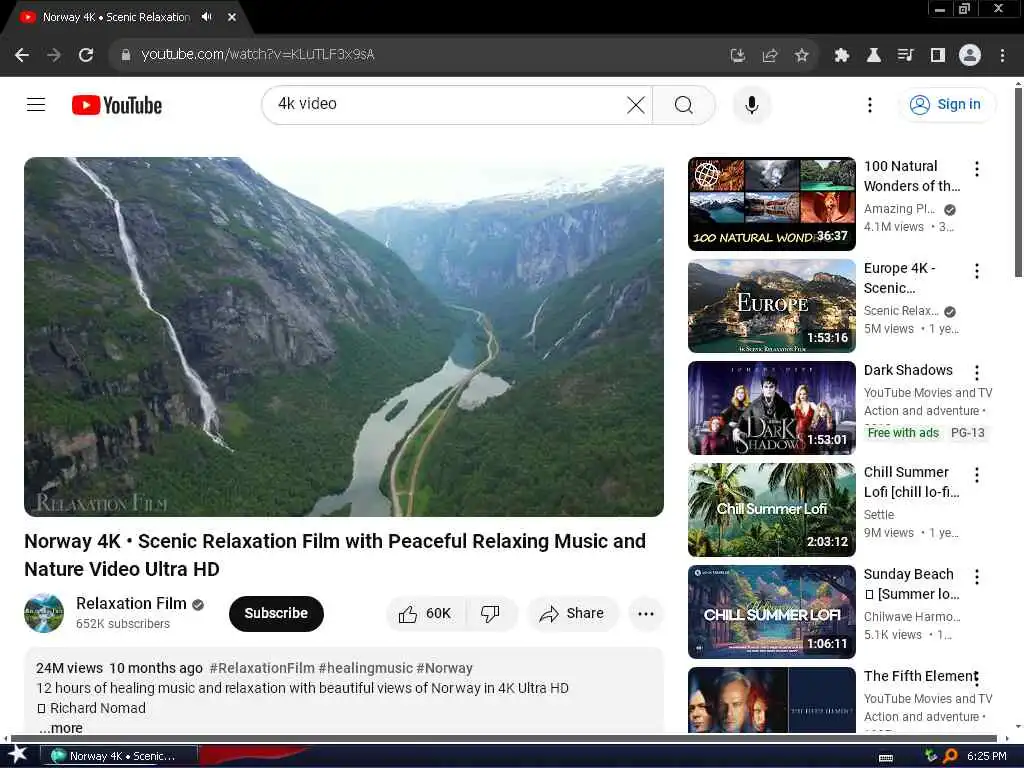Image resolution: width=1024 pixels, height=768 pixels.
Task: Toggle browser side panel icon
Action: tap(938, 55)
